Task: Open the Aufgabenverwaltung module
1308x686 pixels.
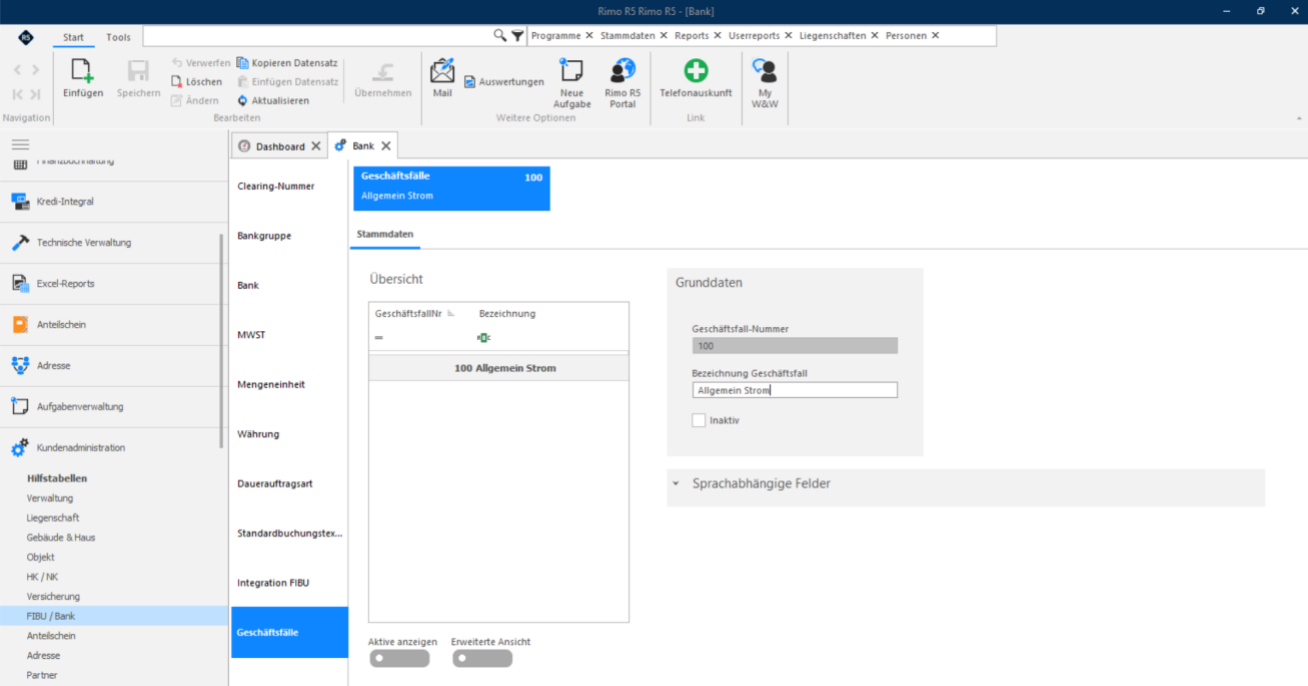Action: click(110, 406)
